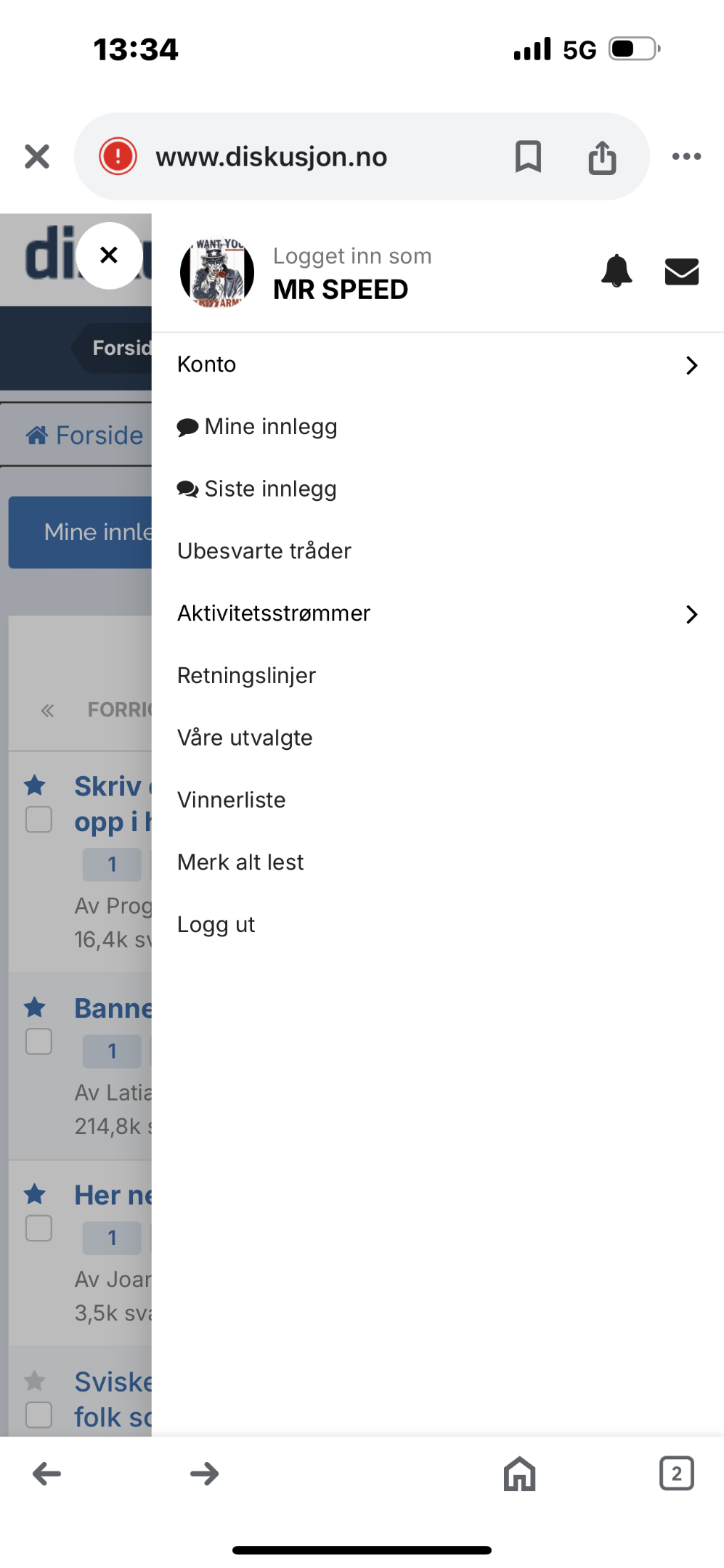The image size is (724, 1568).
Task: Select Ubesvarte tråder in the menu
Action: coord(264,551)
